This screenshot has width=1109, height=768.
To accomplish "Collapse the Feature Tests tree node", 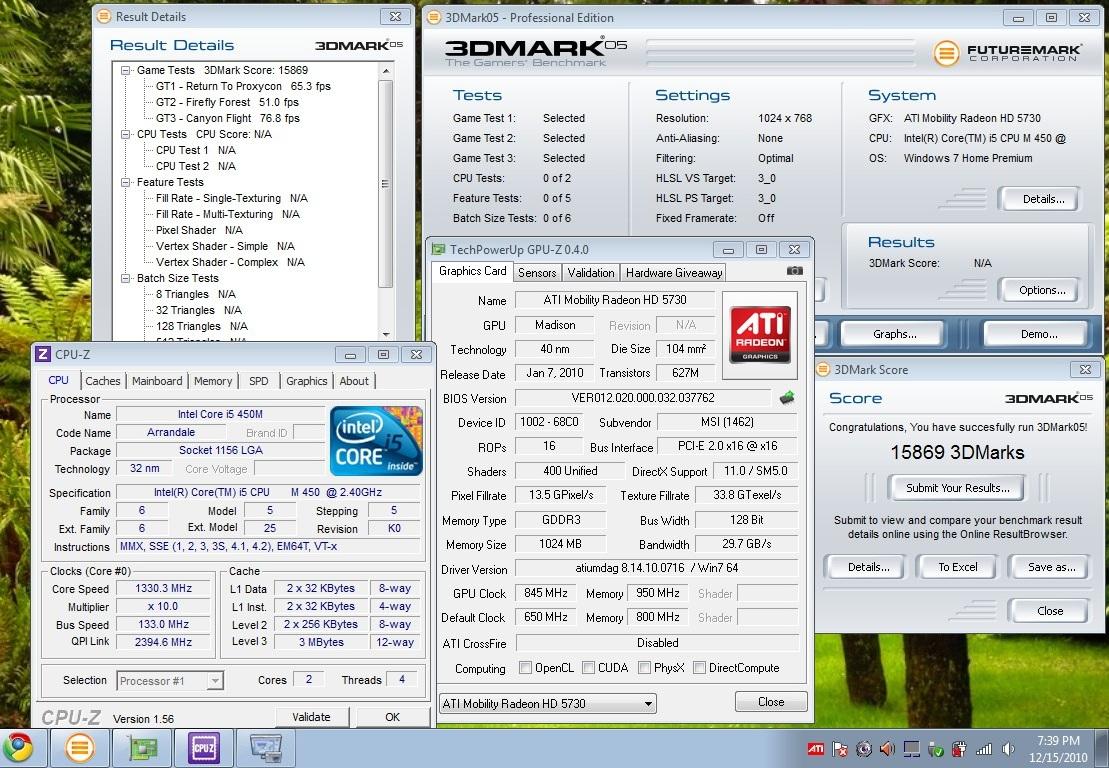I will pyautogui.click(x=125, y=182).
